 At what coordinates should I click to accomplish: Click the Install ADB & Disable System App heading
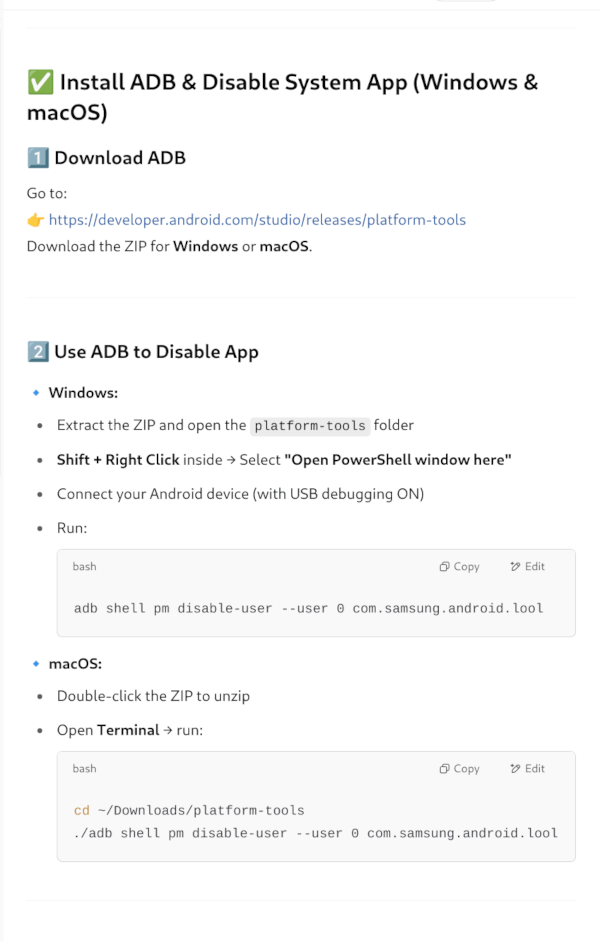coord(283,97)
